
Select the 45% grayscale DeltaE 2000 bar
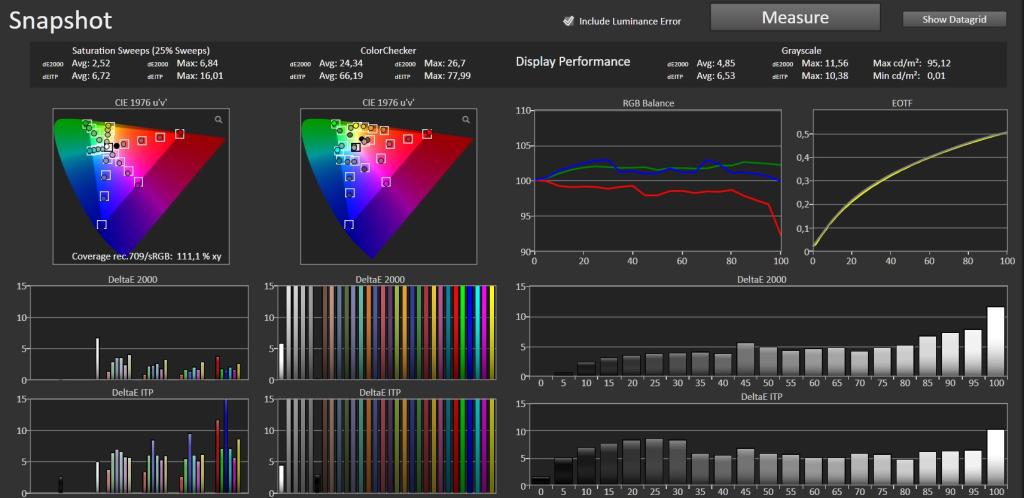click(746, 360)
